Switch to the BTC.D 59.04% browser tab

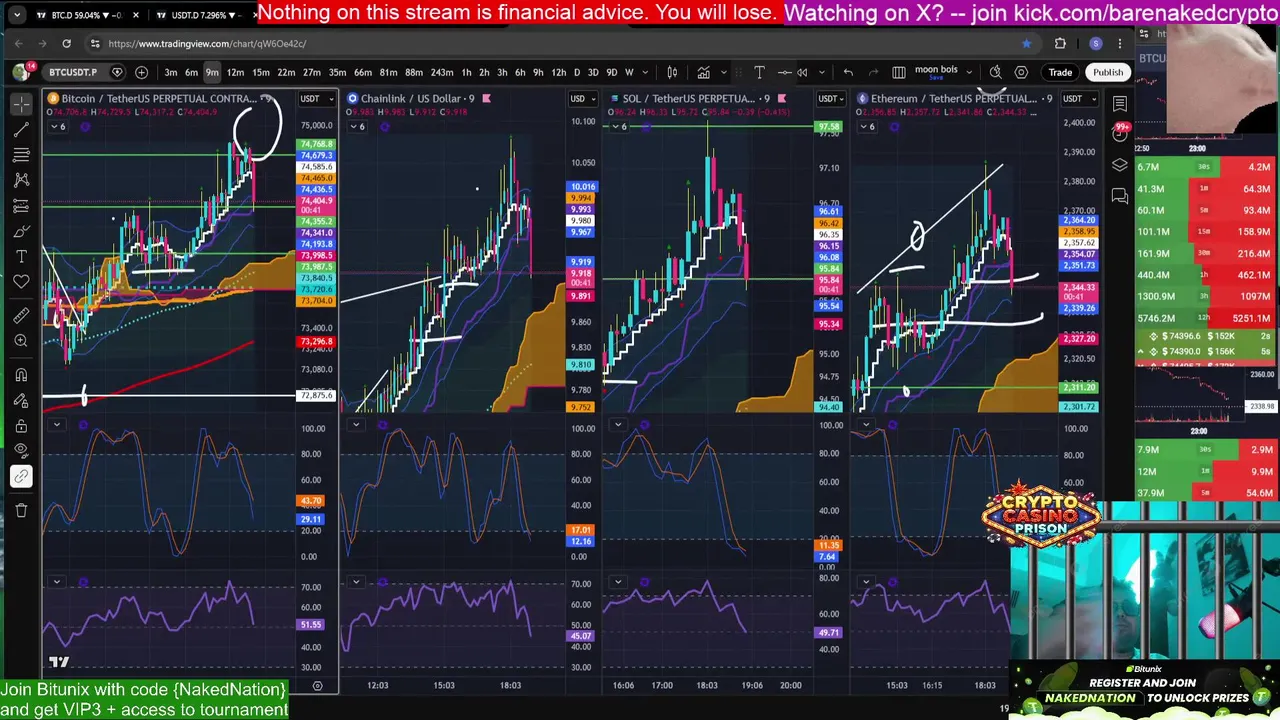85,15
